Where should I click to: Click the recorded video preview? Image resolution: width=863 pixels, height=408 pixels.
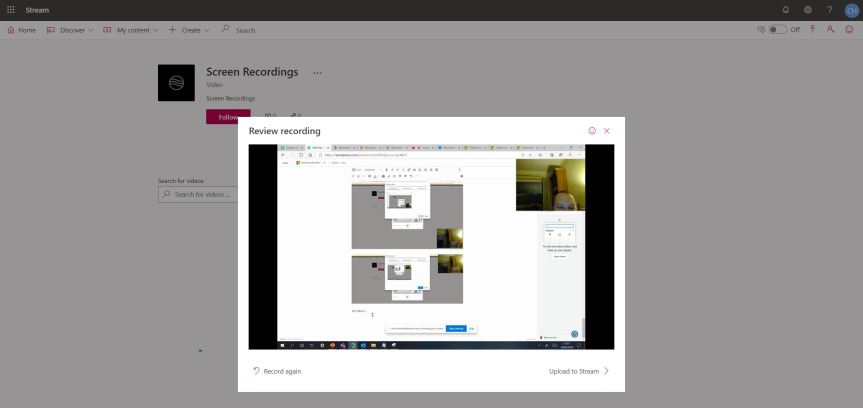pos(431,247)
